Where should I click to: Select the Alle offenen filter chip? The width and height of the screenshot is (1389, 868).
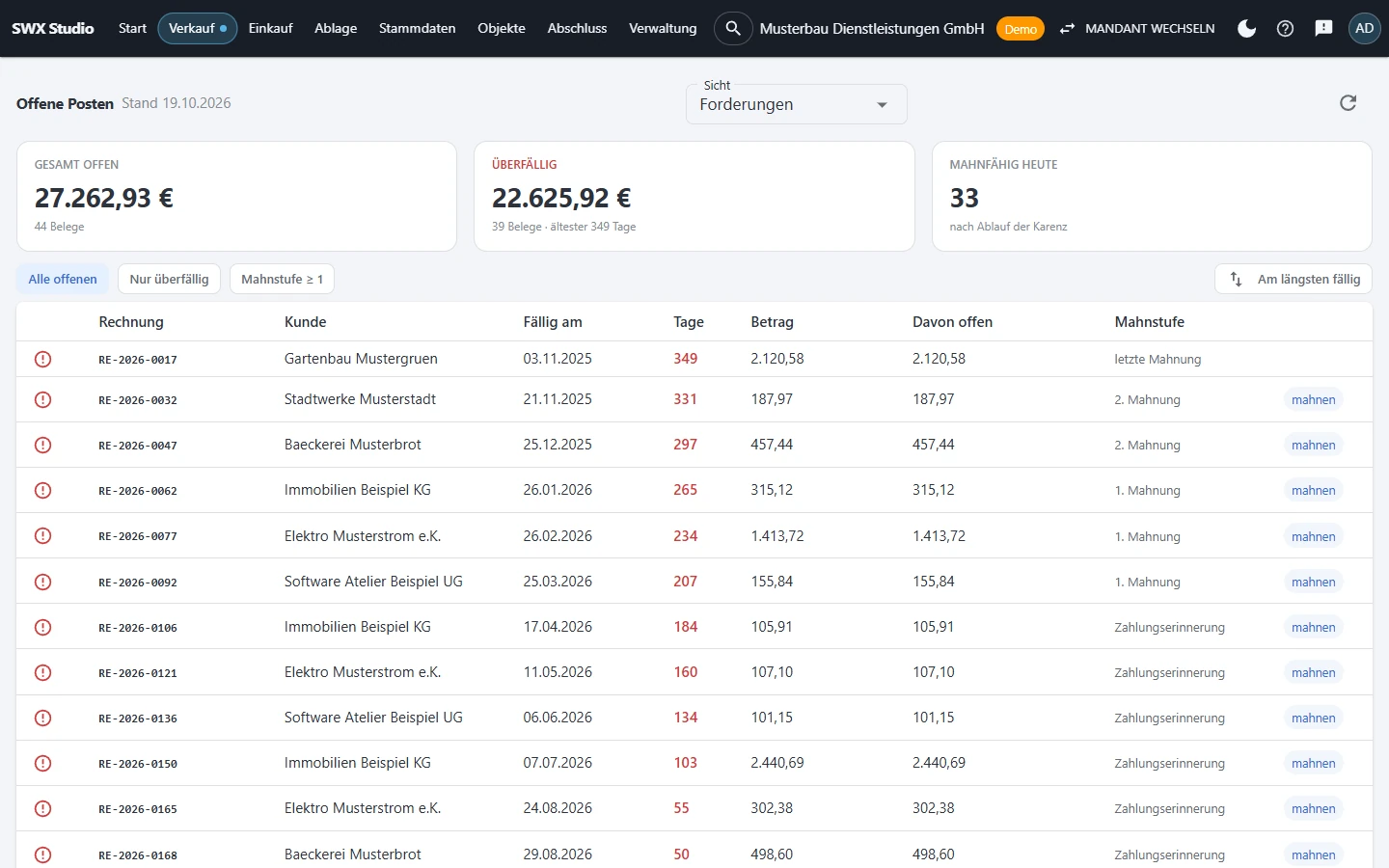(63, 279)
